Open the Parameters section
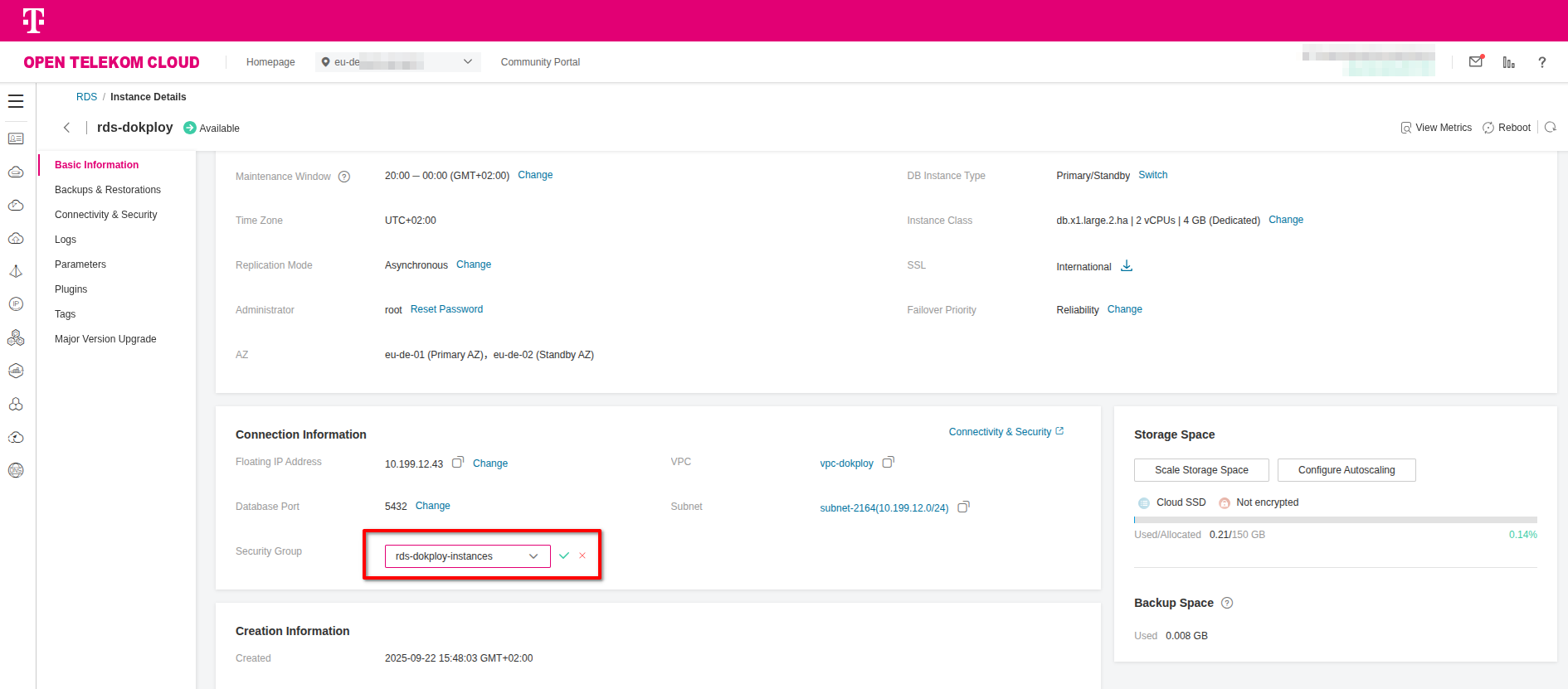This screenshot has width=1568, height=689. 80,264
